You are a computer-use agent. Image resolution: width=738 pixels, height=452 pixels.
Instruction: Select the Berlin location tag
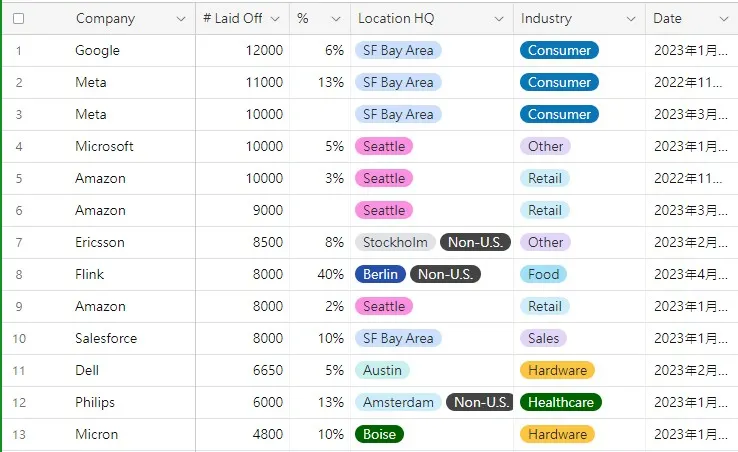coord(380,274)
